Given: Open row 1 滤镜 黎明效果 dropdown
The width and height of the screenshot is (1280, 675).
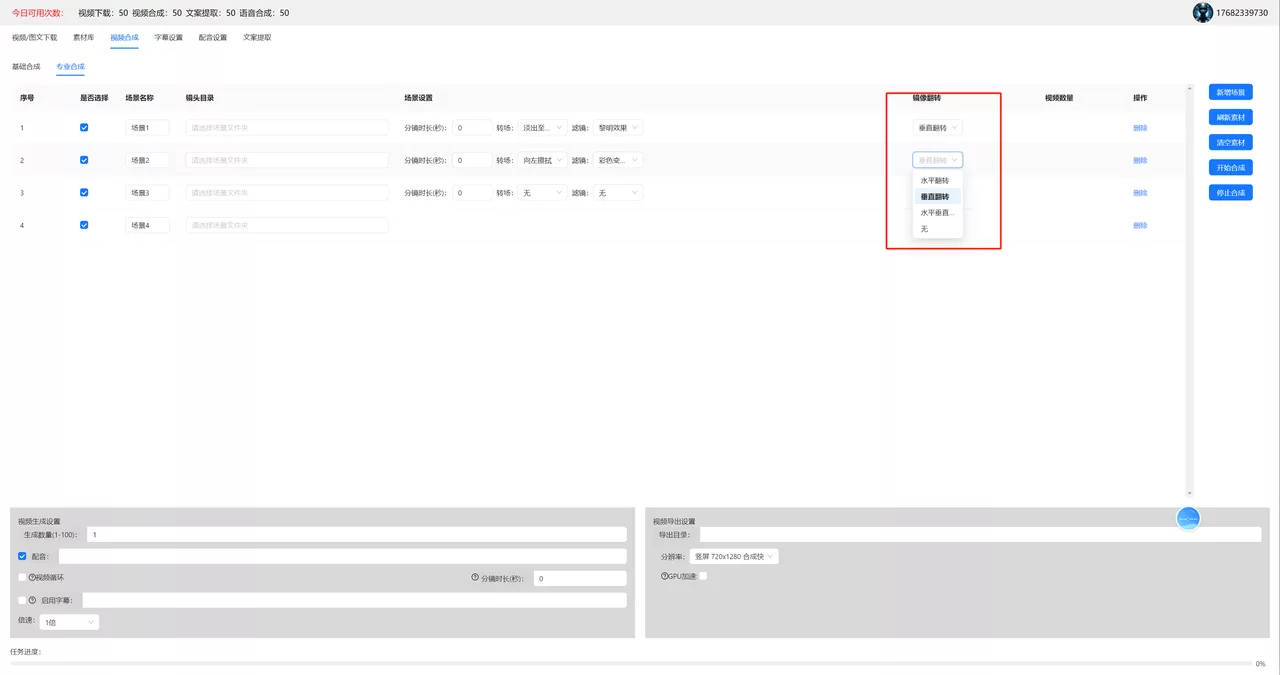Looking at the screenshot, I should coord(618,128).
